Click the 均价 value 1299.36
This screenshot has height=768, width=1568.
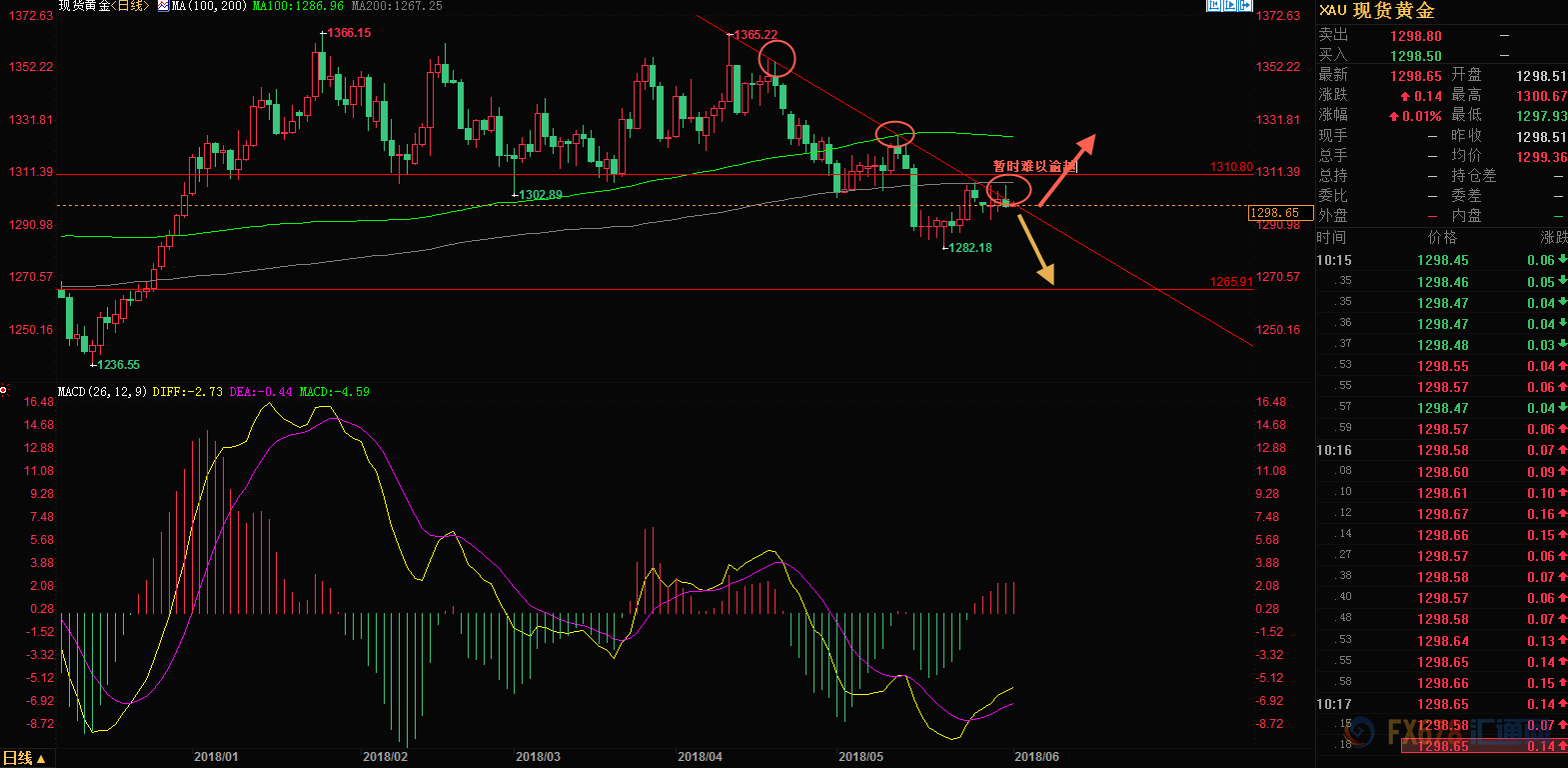pyautogui.click(x=1541, y=157)
